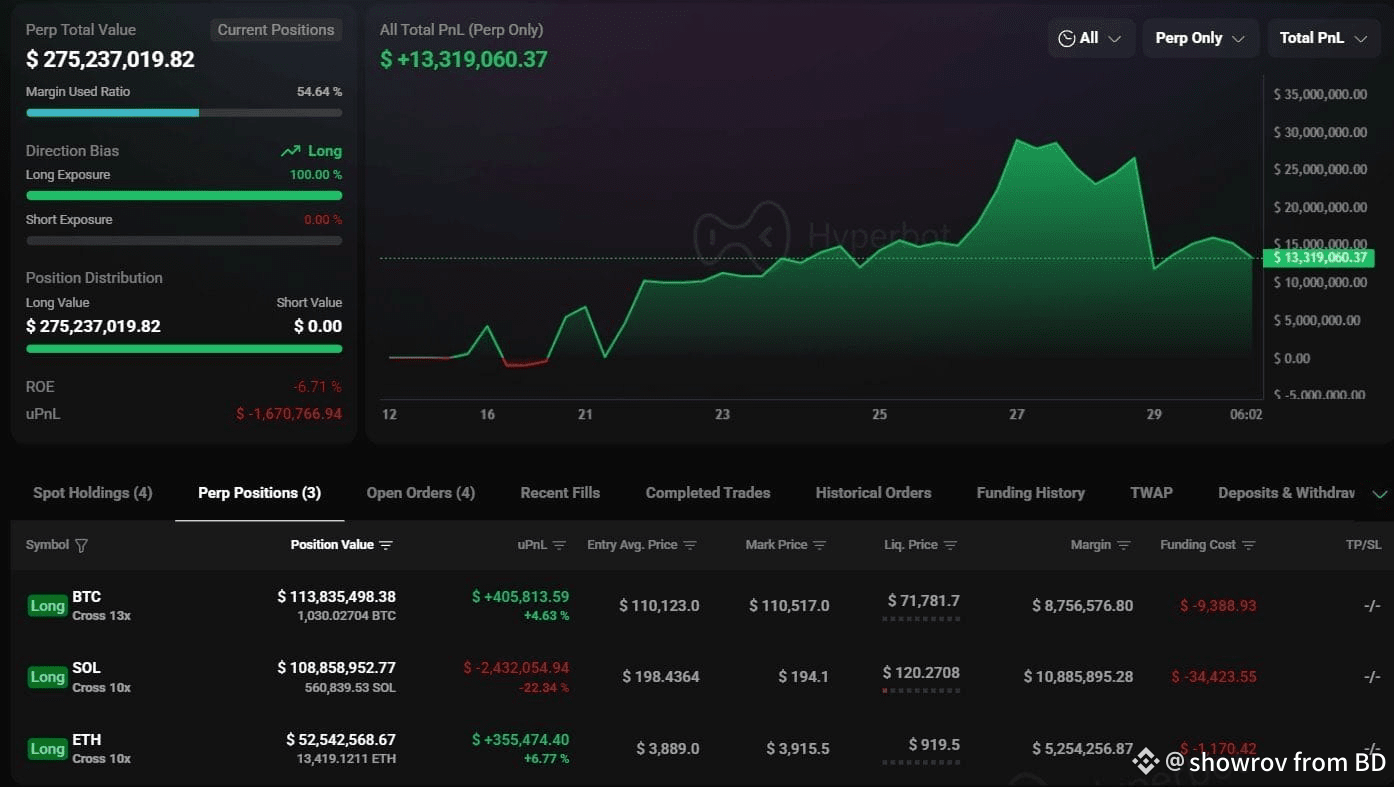
Task: Click BTC position value $113,835,498.38
Action: (336, 597)
